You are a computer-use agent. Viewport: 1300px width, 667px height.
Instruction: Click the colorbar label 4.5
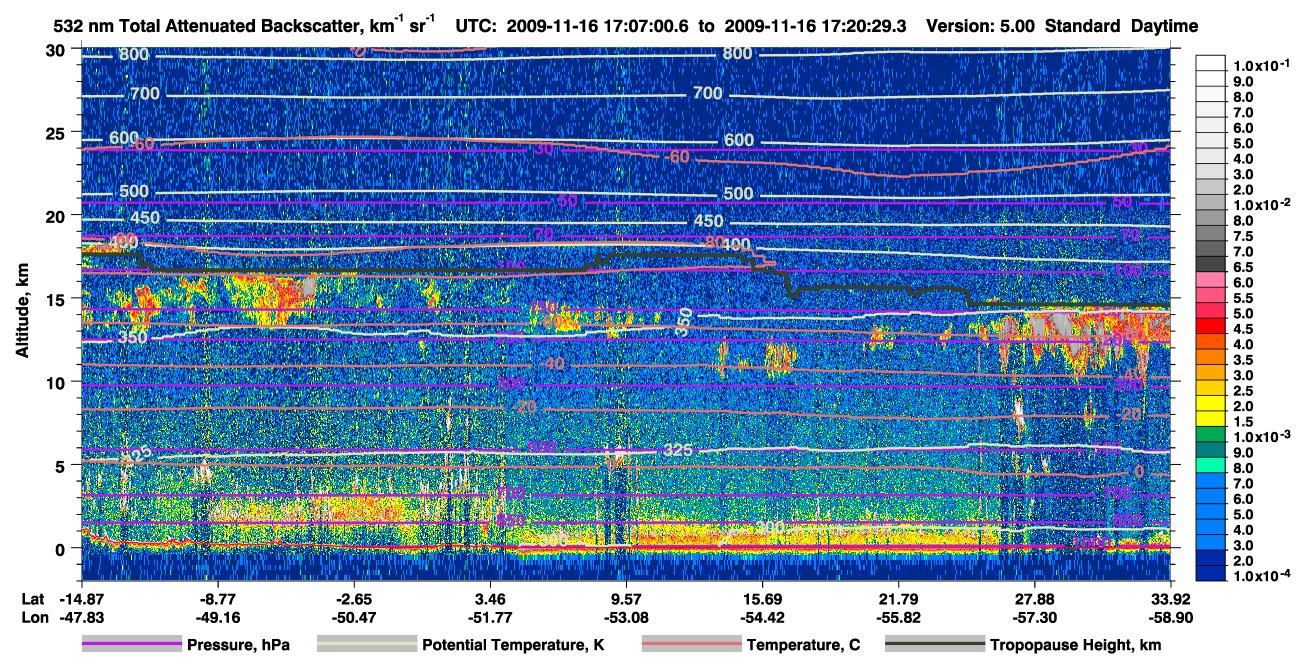(x=1243, y=329)
